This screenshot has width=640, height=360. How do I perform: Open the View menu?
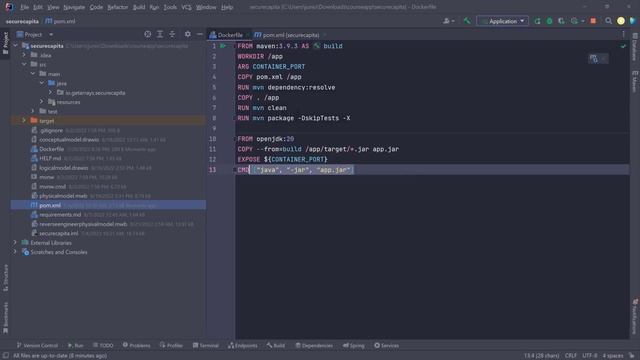coord(53,7)
